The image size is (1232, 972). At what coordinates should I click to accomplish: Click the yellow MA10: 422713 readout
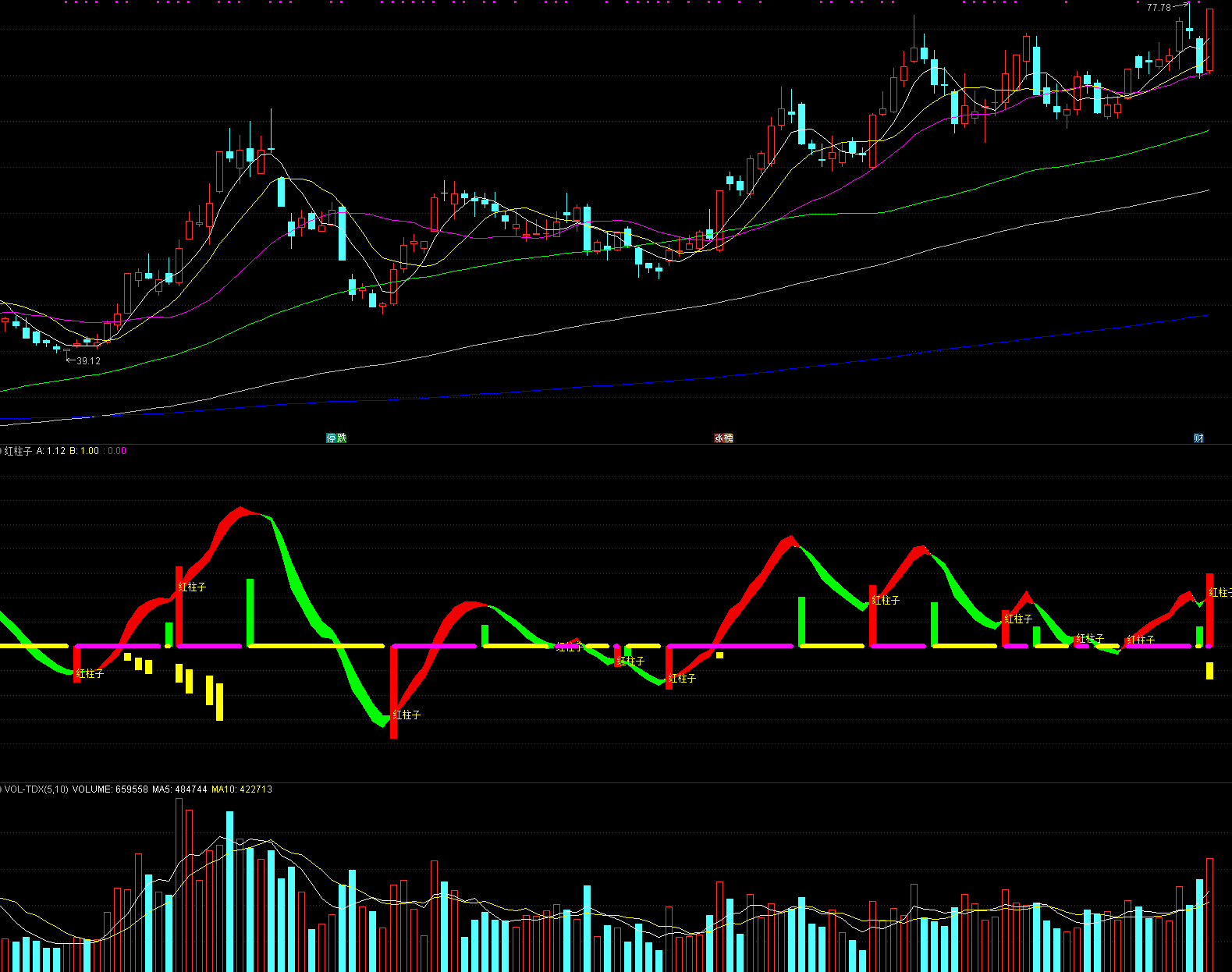coord(242,789)
